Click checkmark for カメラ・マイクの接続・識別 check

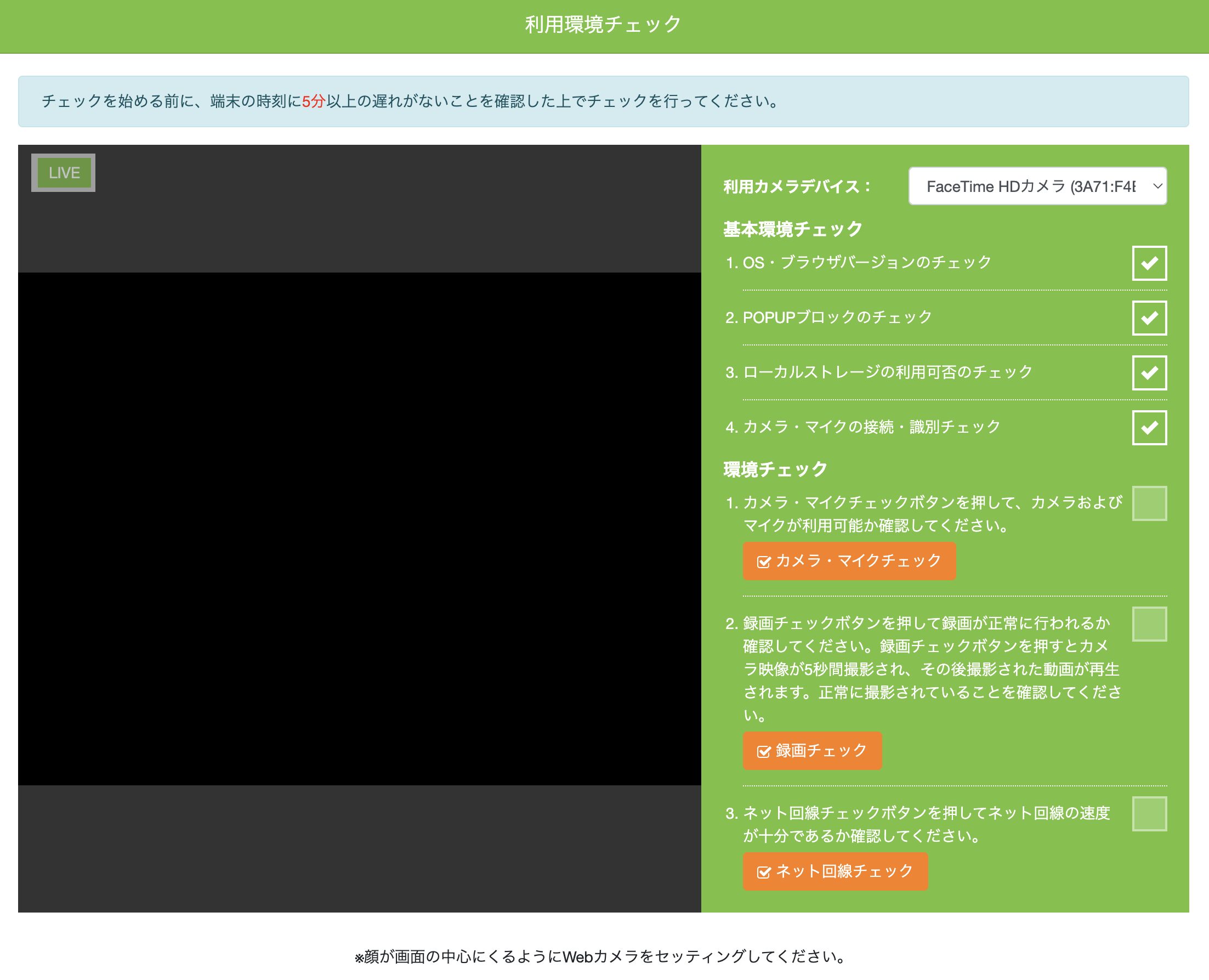click(1149, 427)
